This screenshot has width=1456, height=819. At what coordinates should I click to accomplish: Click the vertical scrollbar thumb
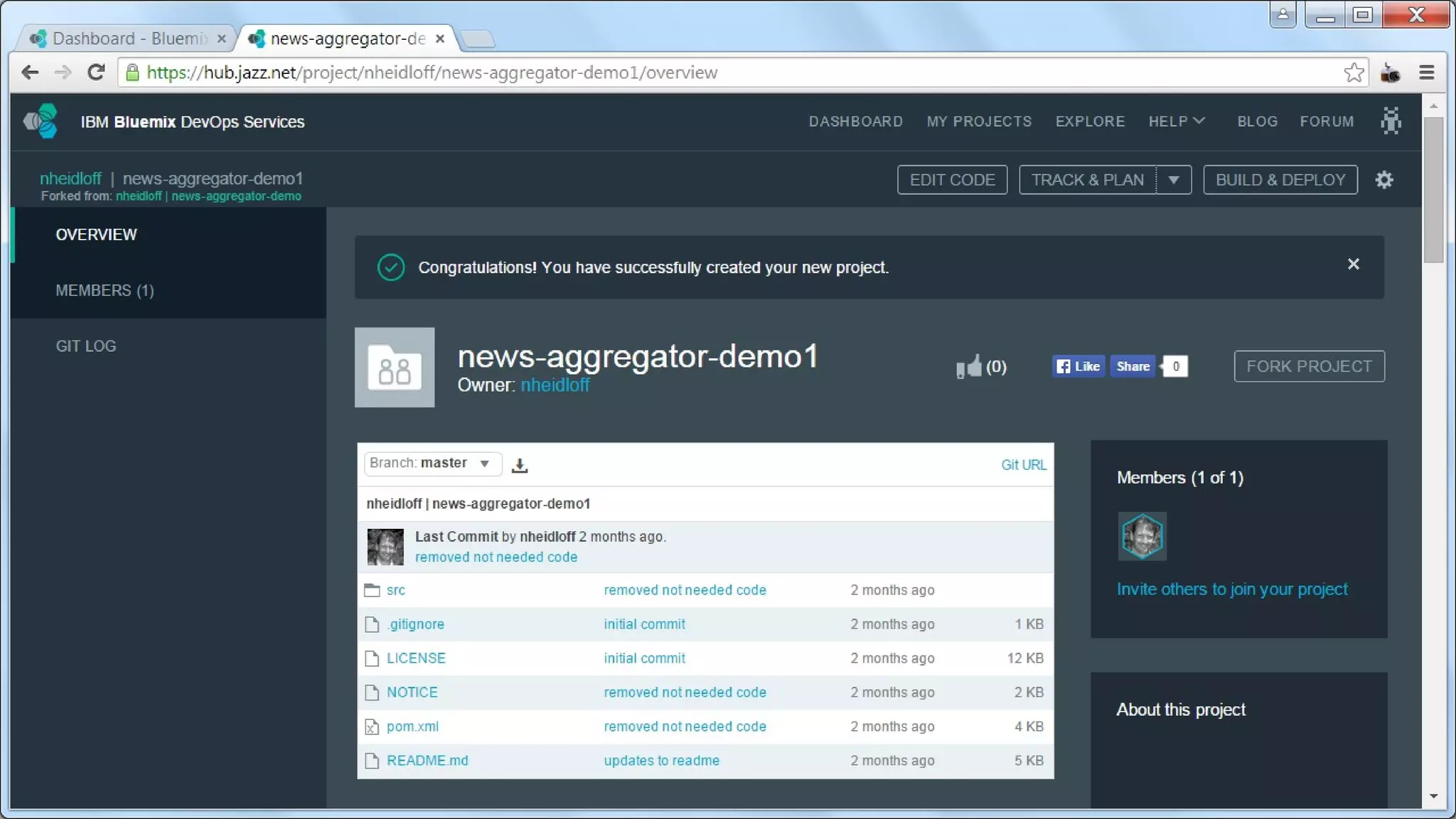pos(1433,188)
